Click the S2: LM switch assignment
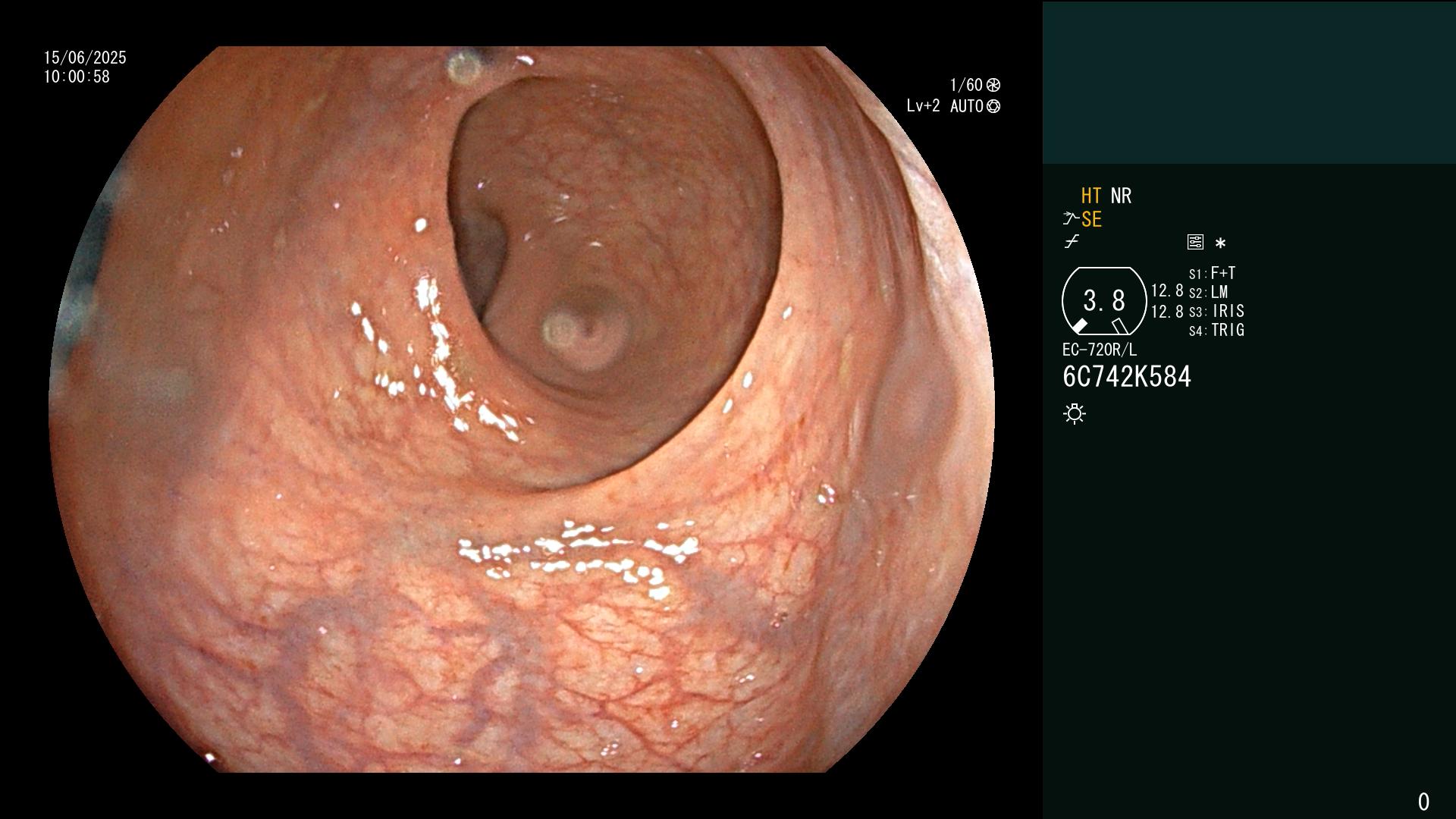The image size is (1456, 819). (1208, 292)
